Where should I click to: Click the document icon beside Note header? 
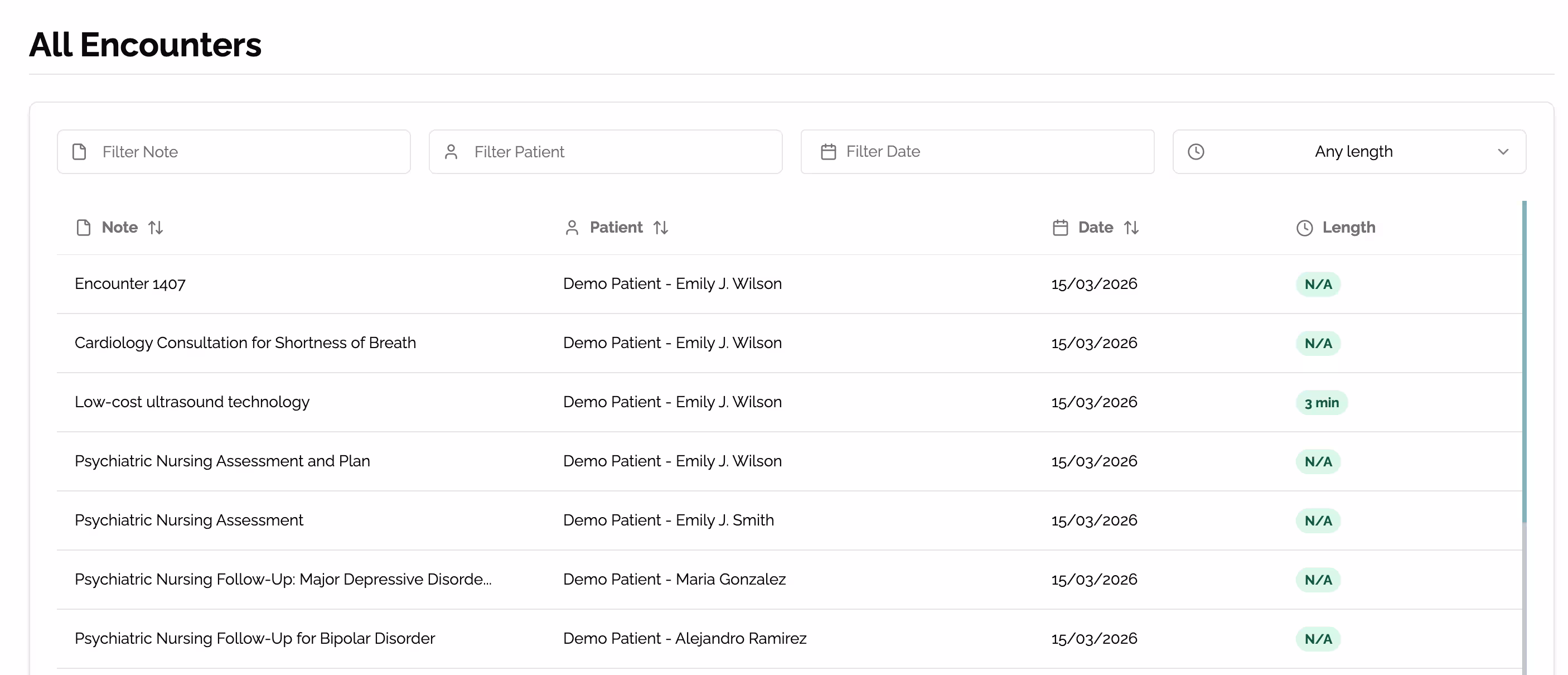click(84, 228)
